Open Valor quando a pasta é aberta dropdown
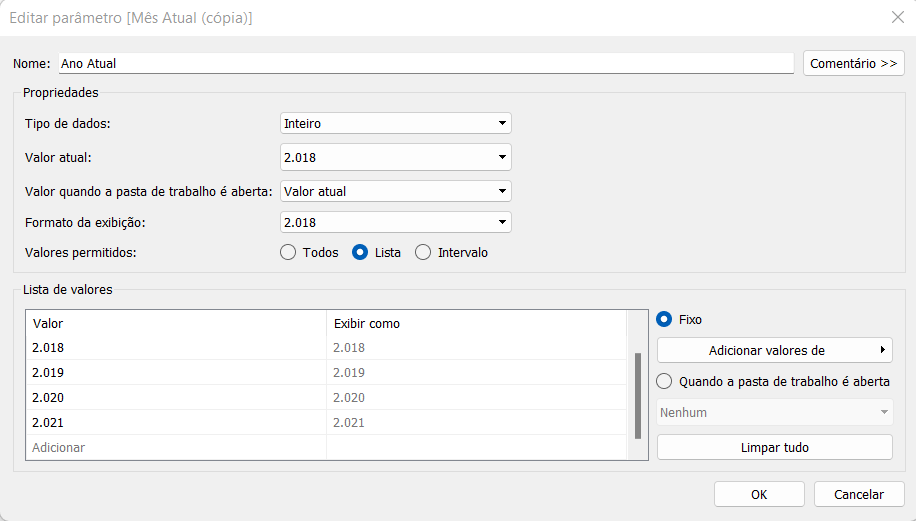Image resolution: width=916 pixels, height=521 pixels. [x=395, y=191]
